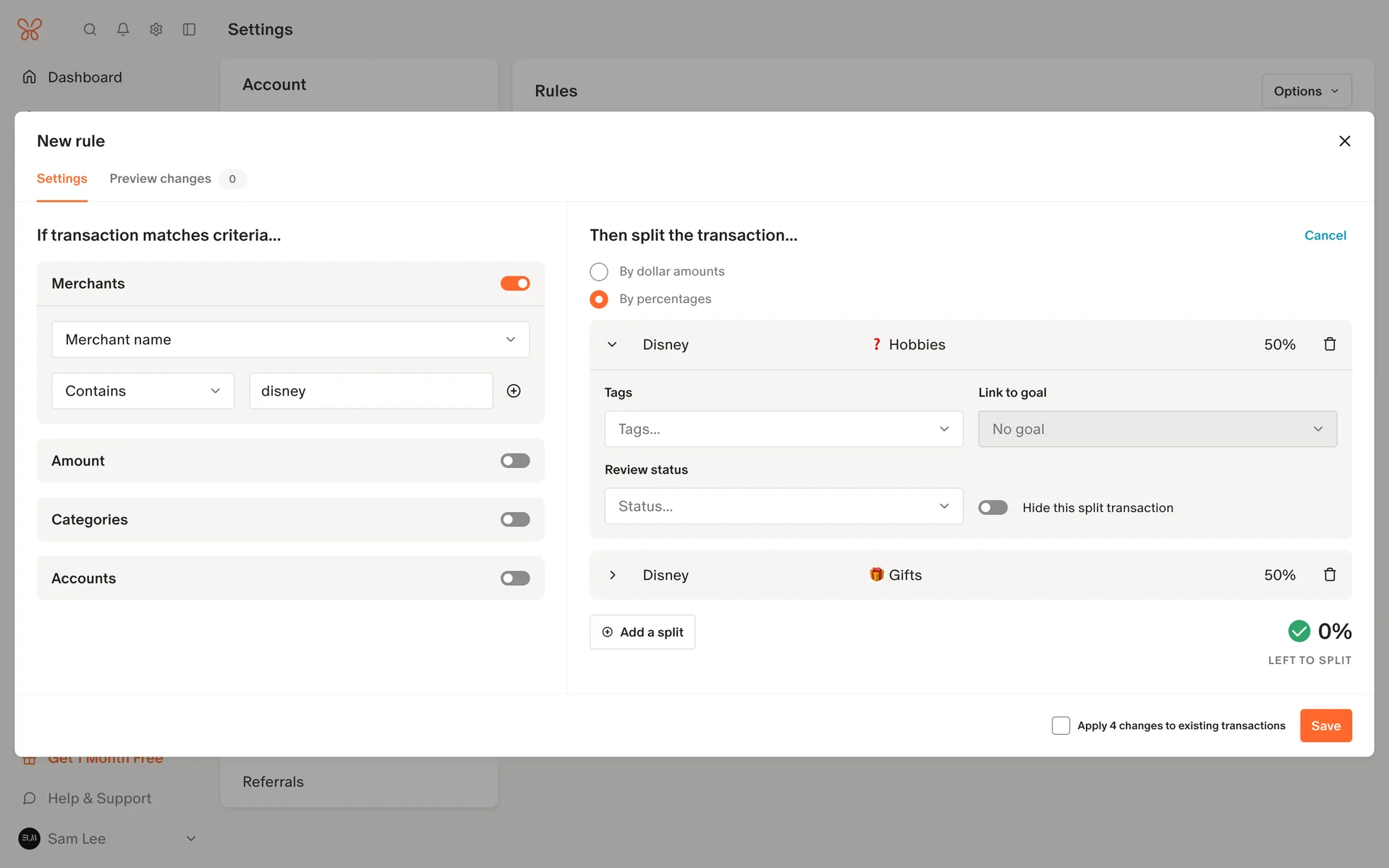Open the Merchant name dropdown
This screenshot has width=1389, height=868.
pos(290,340)
